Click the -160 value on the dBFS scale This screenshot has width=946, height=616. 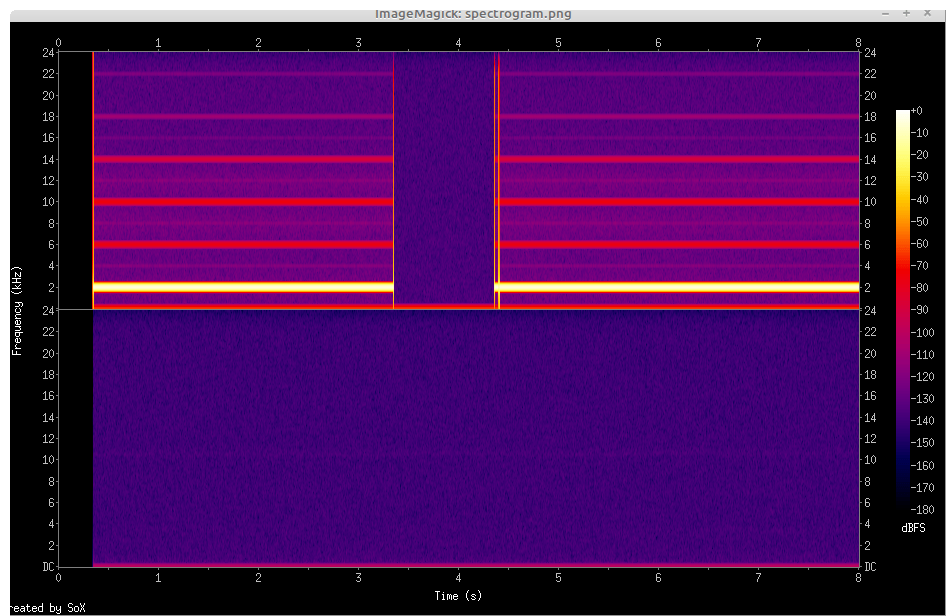tap(922, 466)
